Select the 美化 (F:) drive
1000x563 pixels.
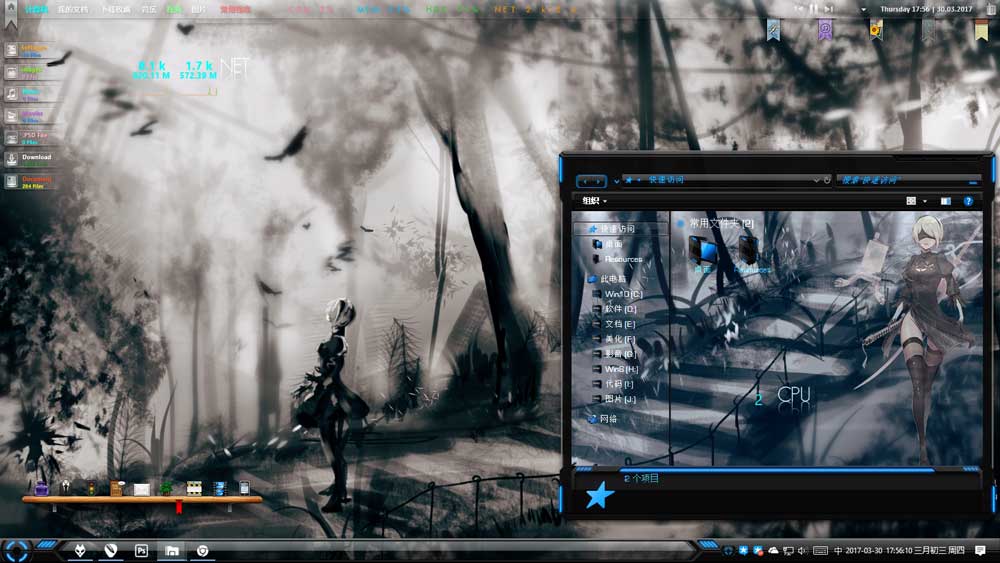coord(614,339)
